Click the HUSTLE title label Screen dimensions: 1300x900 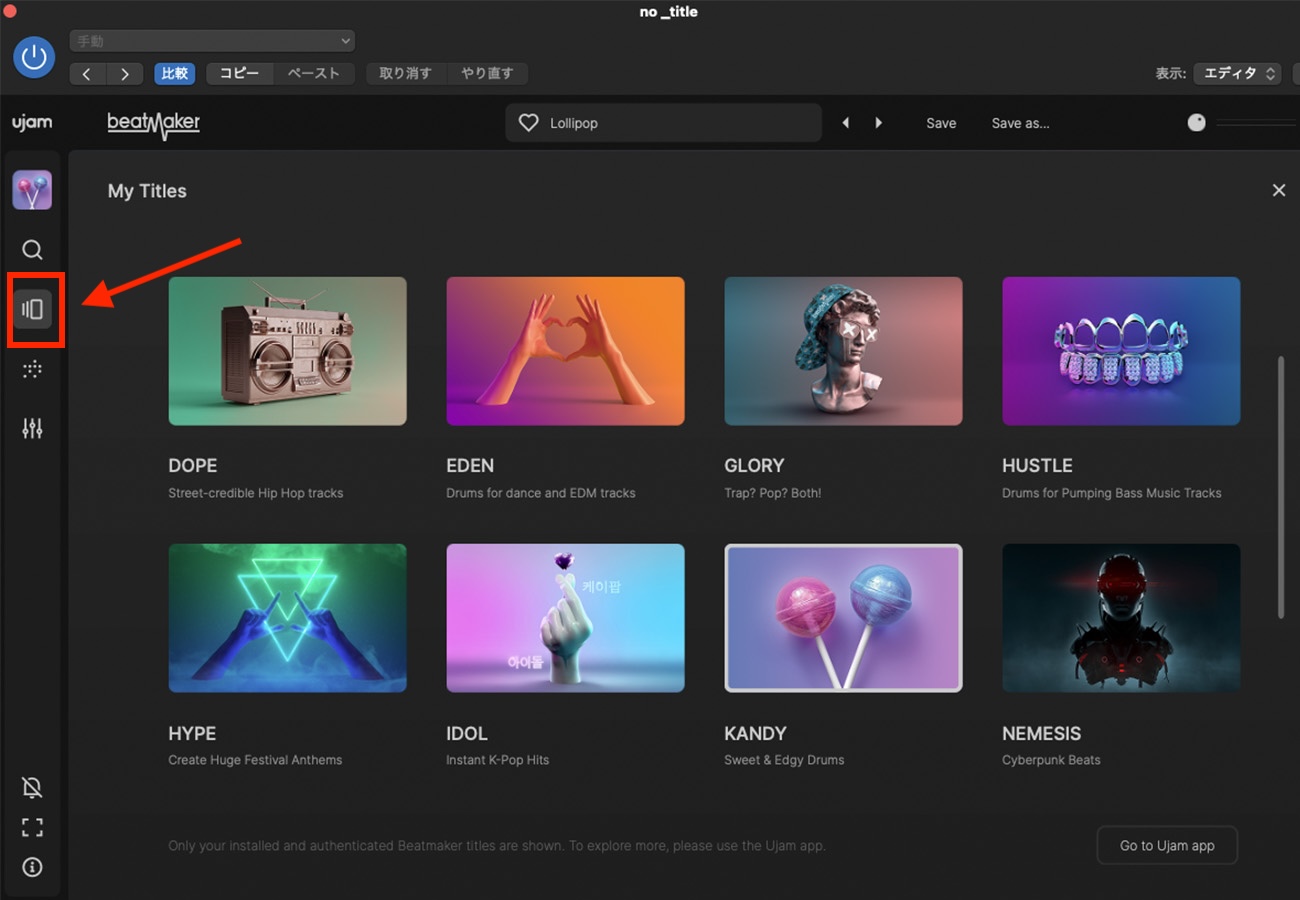[x=1037, y=466]
